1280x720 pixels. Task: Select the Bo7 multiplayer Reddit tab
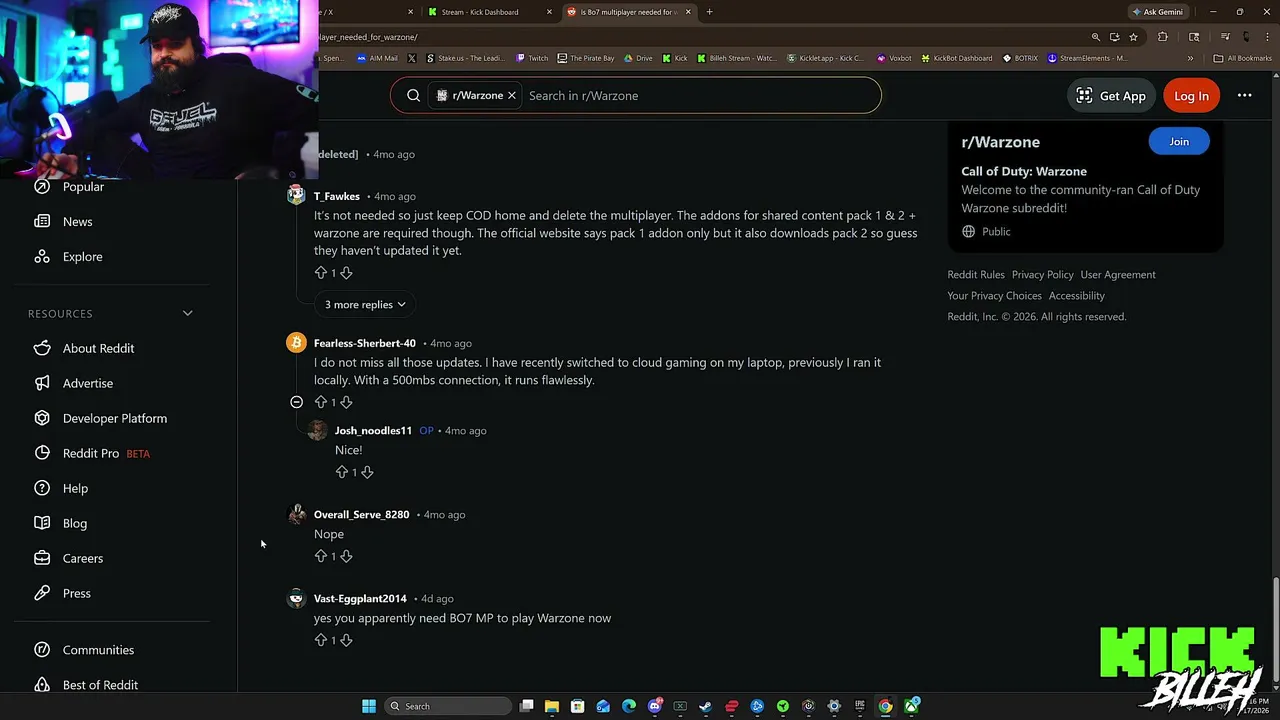(x=628, y=12)
